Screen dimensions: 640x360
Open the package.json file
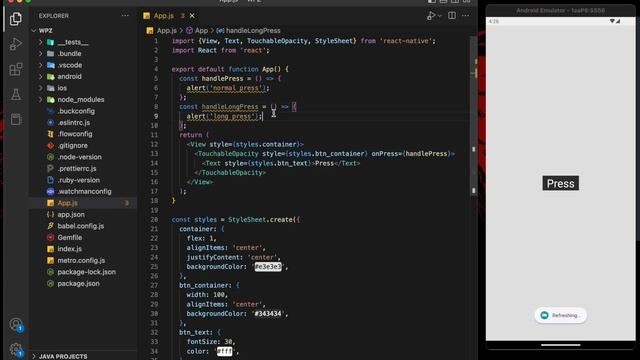click(78, 283)
